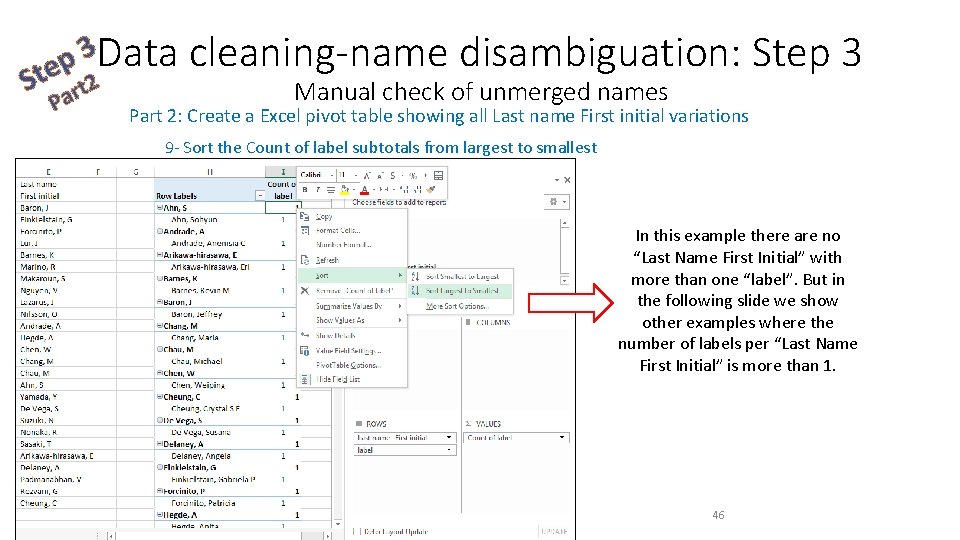Select Sort Largest to Smallest
Screen dimensions: 960x540
(460, 291)
